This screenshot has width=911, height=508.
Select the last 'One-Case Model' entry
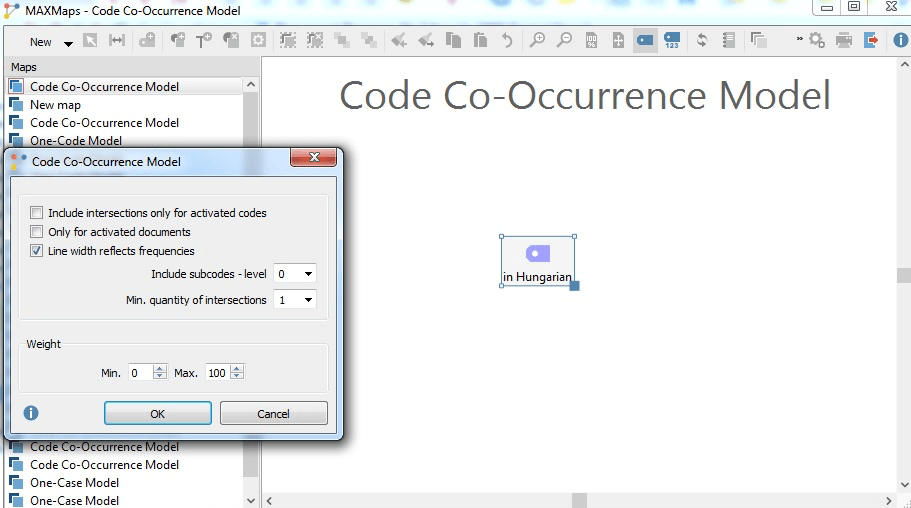click(74, 500)
